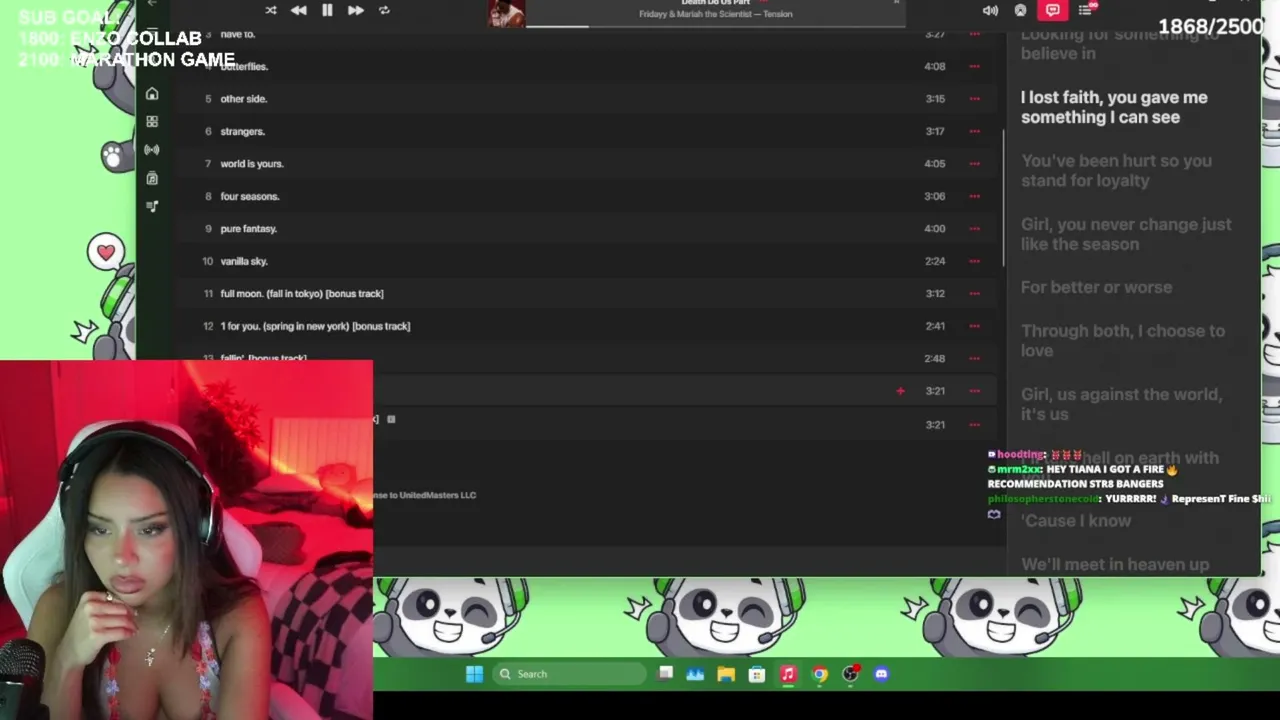Add the highlighted 3:21 track to library
This screenshot has width=1280, height=720.
900,391
